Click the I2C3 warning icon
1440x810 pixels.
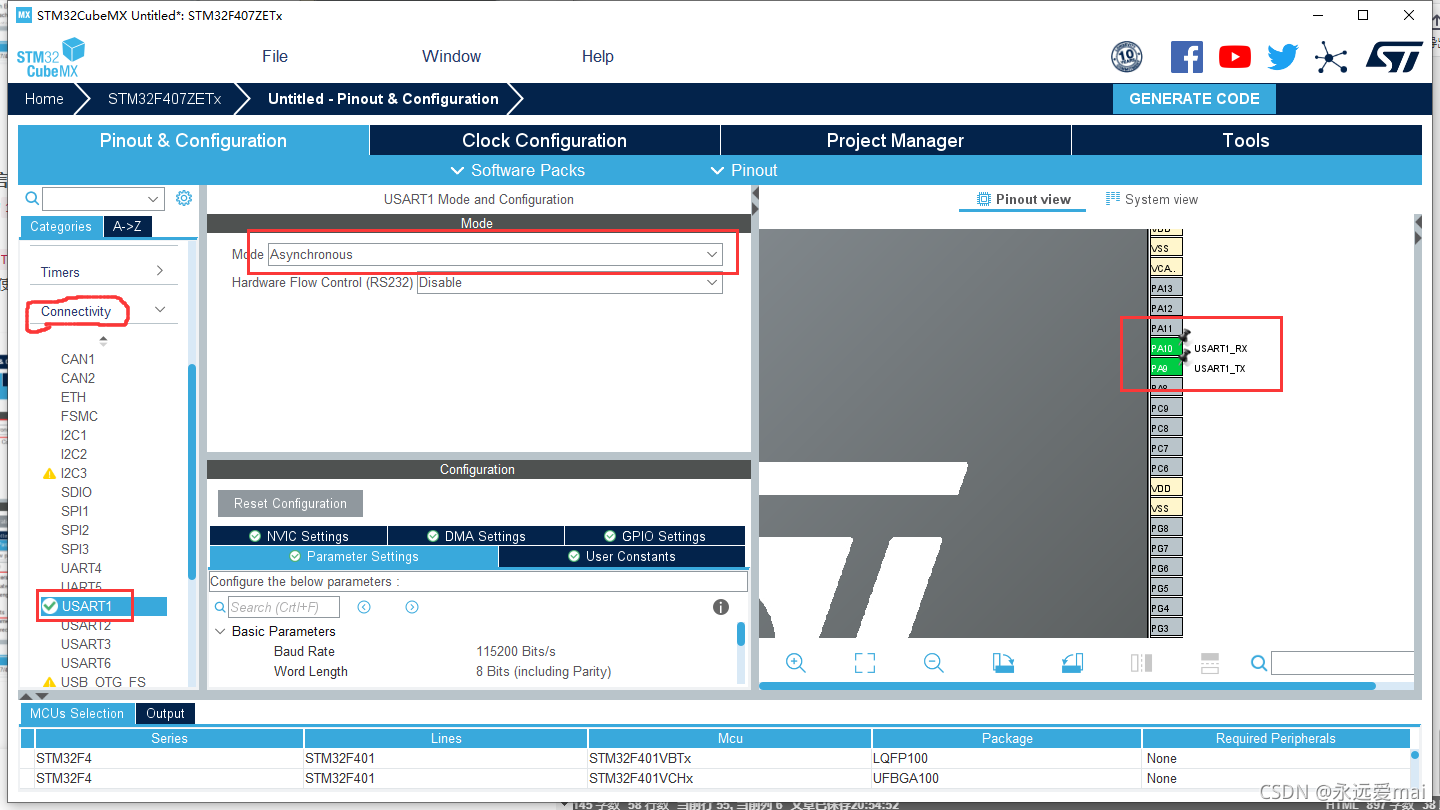(49, 473)
